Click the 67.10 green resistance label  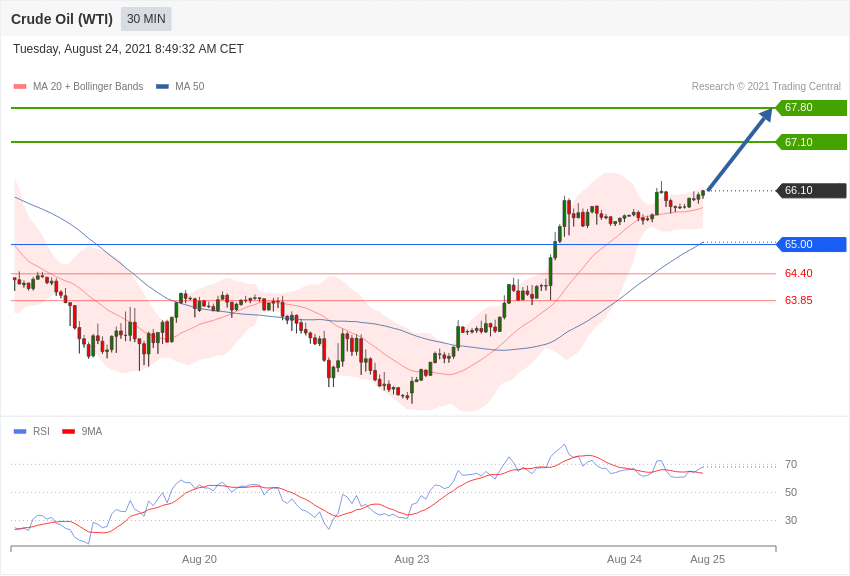pos(812,142)
